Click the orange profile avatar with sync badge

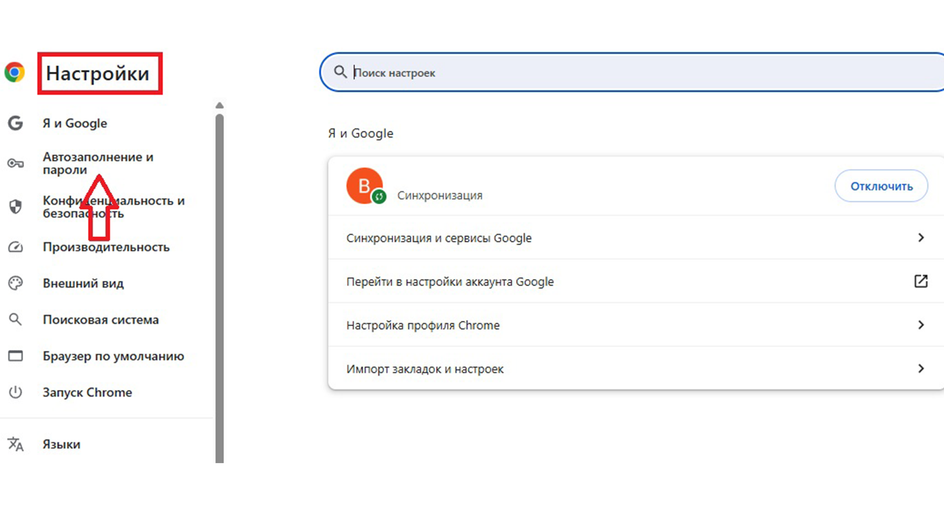tap(365, 186)
